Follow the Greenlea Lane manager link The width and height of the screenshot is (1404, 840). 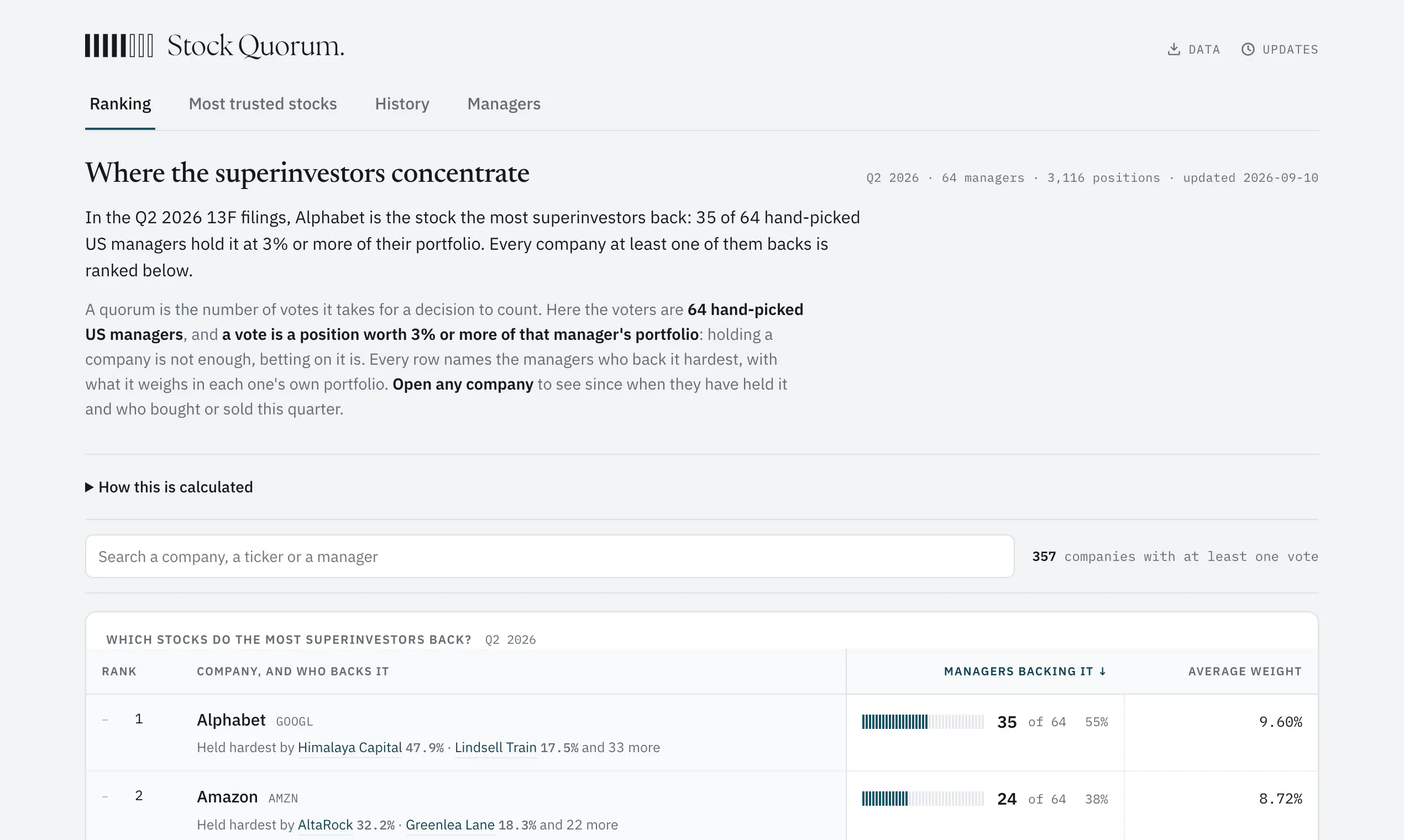450,825
